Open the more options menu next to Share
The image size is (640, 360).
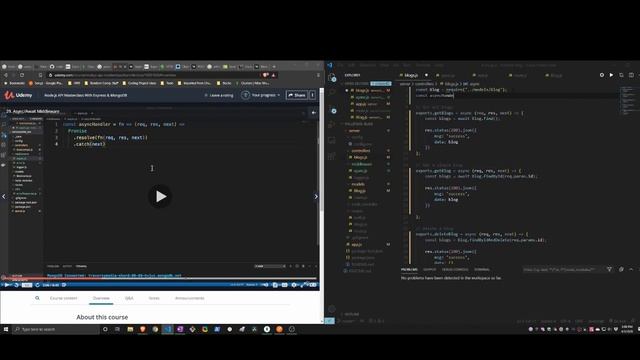[x=312, y=95]
